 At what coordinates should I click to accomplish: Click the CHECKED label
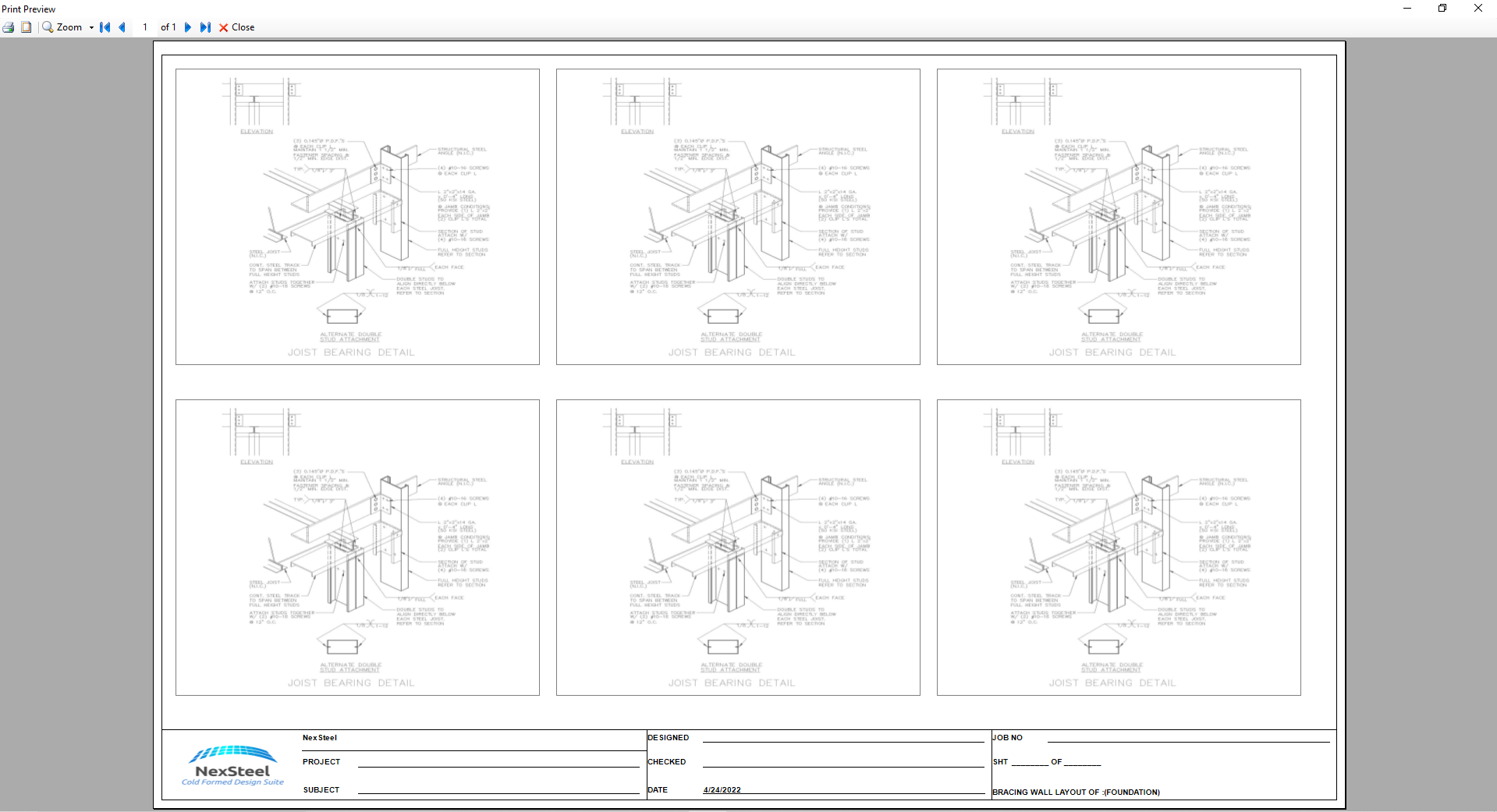coord(667,762)
